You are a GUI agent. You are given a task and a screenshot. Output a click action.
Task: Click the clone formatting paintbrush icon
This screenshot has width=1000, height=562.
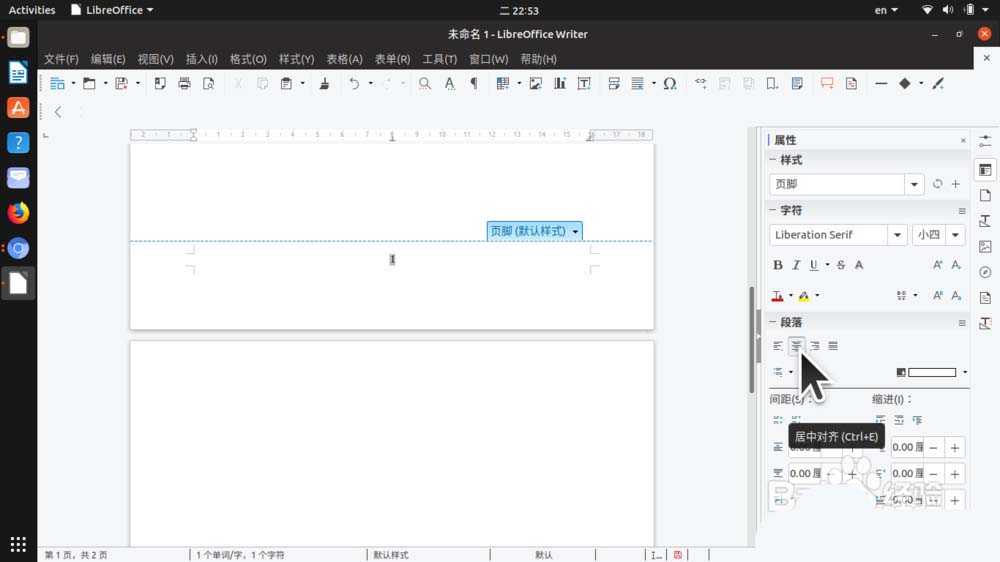(324, 84)
